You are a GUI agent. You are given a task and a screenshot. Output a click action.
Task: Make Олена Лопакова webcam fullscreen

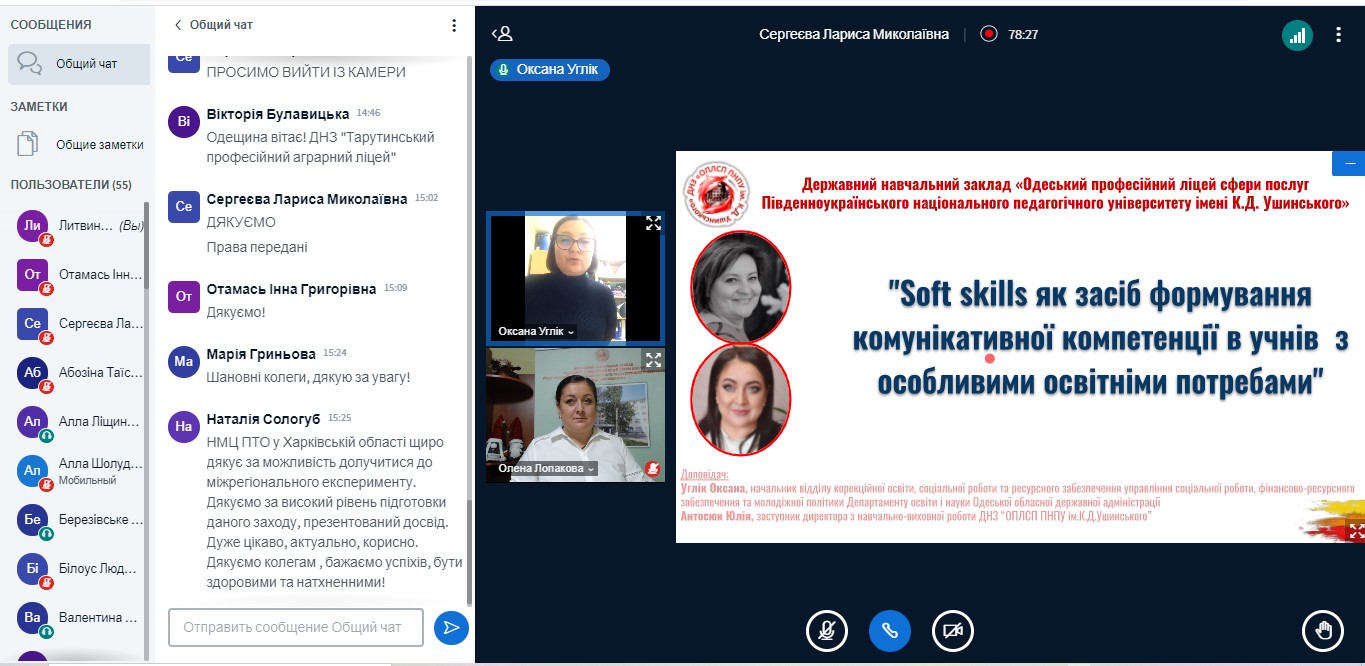(653, 360)
